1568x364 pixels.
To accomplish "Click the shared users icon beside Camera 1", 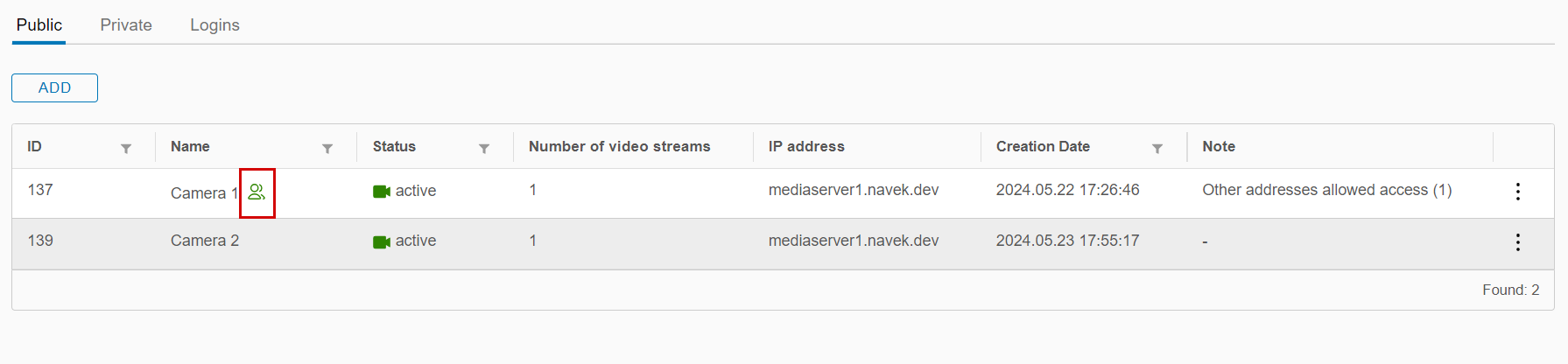I will 257,192.
